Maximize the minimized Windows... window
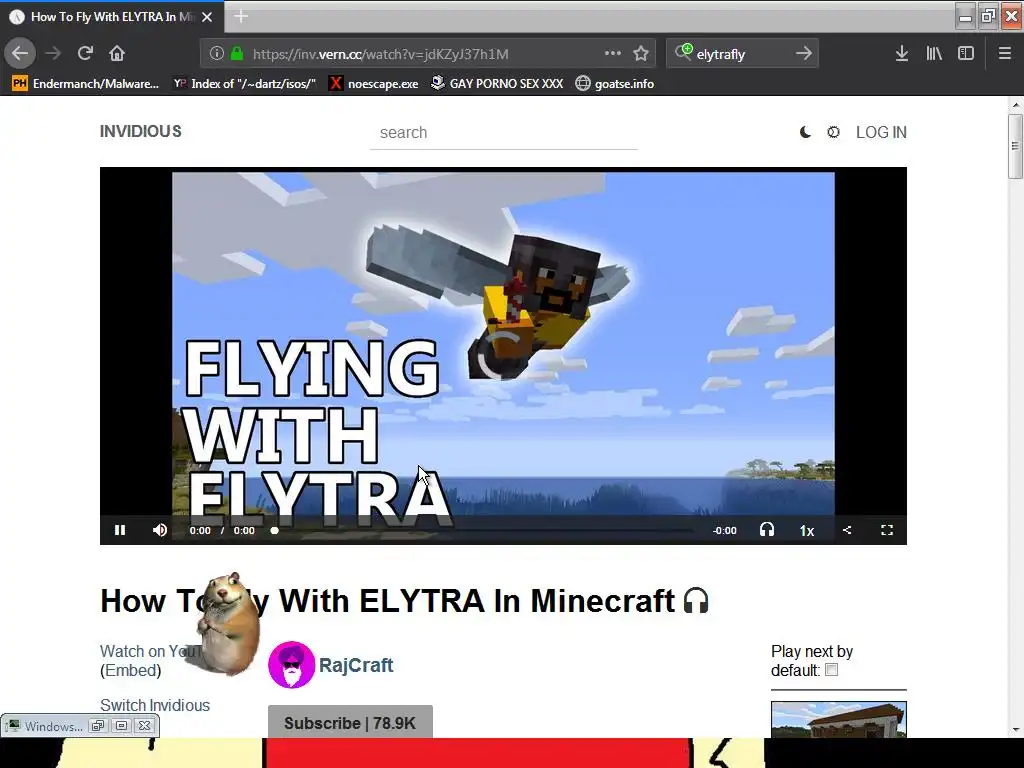The height and width of the screenshot is (768, 1024). 121,726
